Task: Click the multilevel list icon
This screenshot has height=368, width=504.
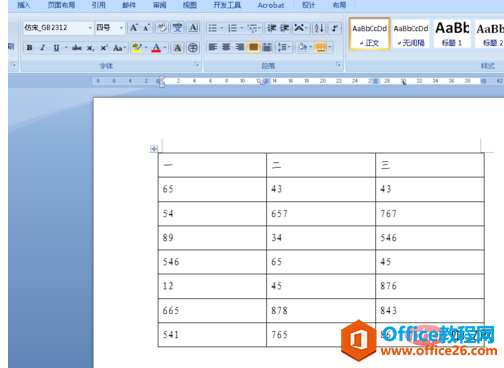Action: coord(252,28)
